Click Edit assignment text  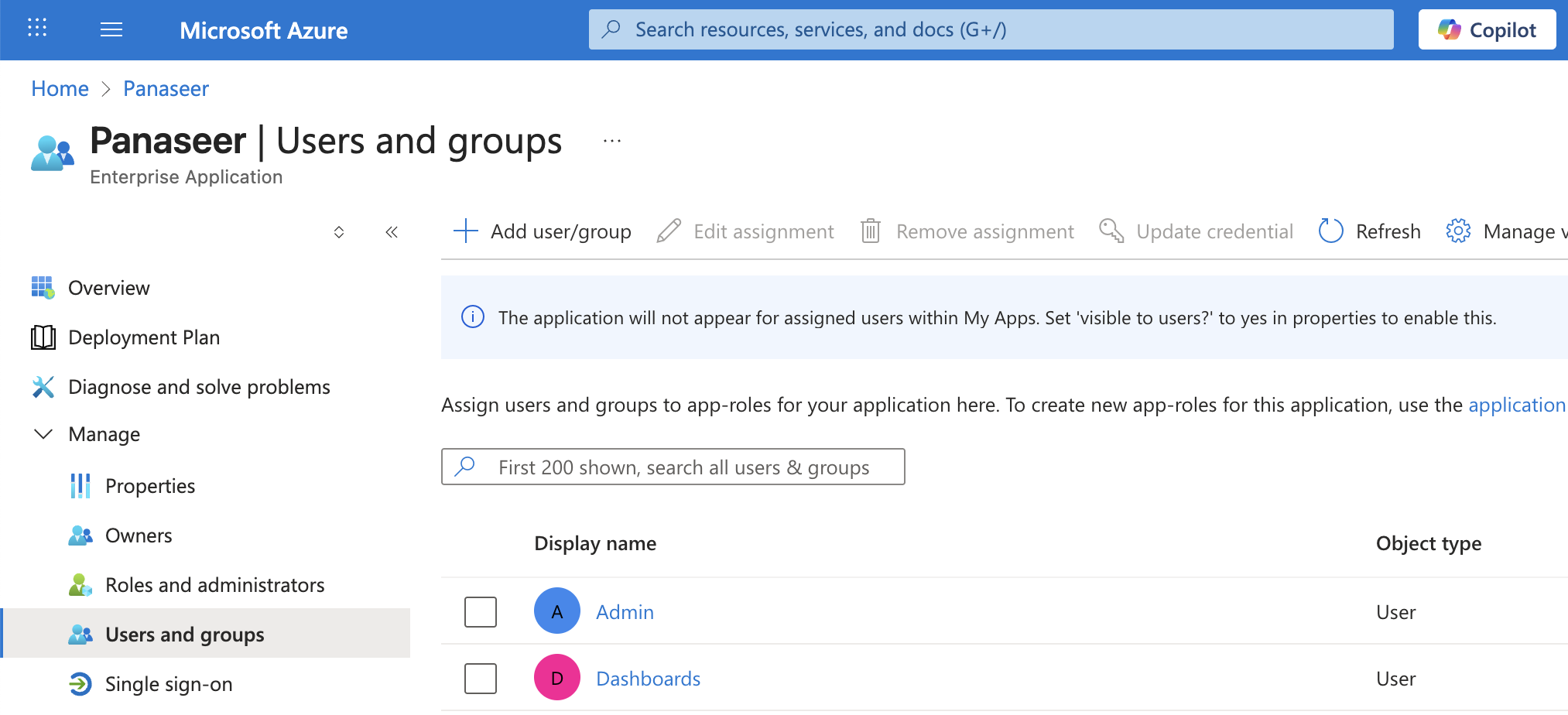[764, 231]
